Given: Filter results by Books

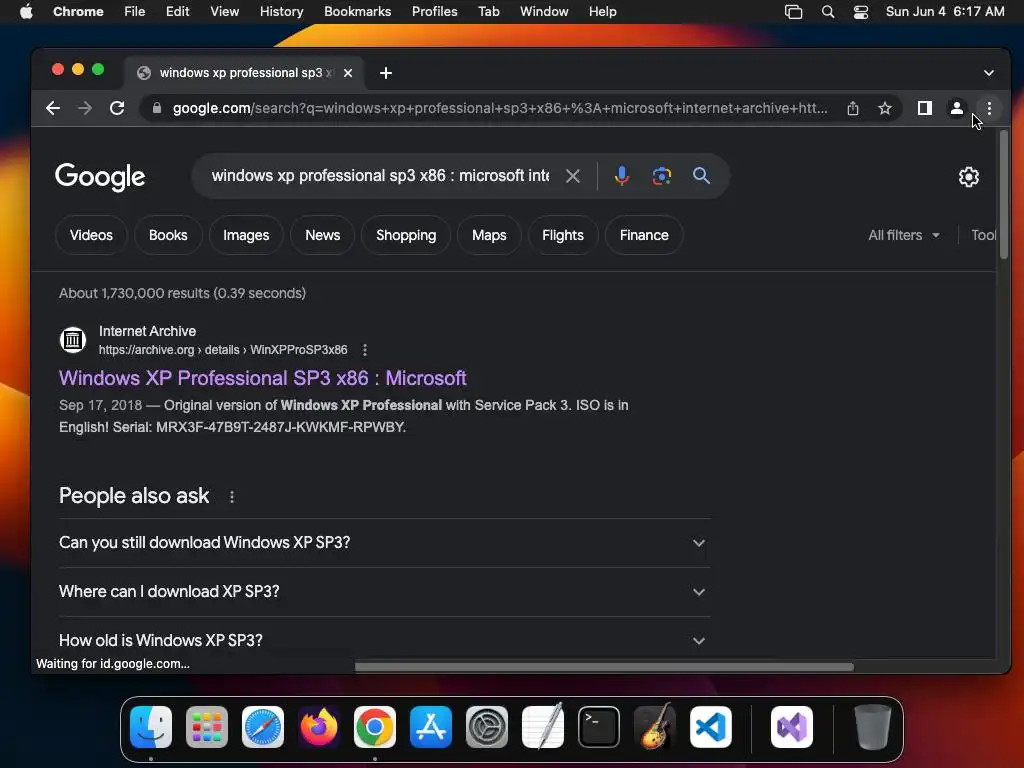Looking at the screenshot, I should coord(168,235).
